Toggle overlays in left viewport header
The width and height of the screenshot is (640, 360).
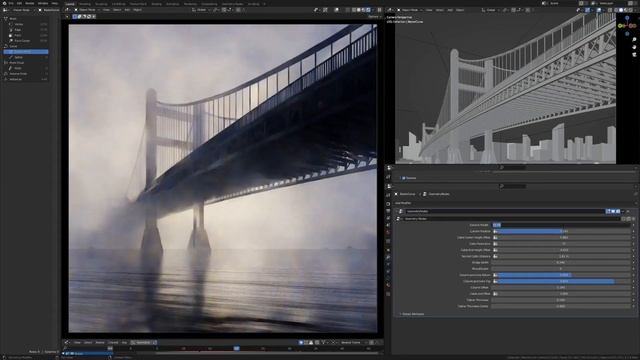tap(337, 9)
